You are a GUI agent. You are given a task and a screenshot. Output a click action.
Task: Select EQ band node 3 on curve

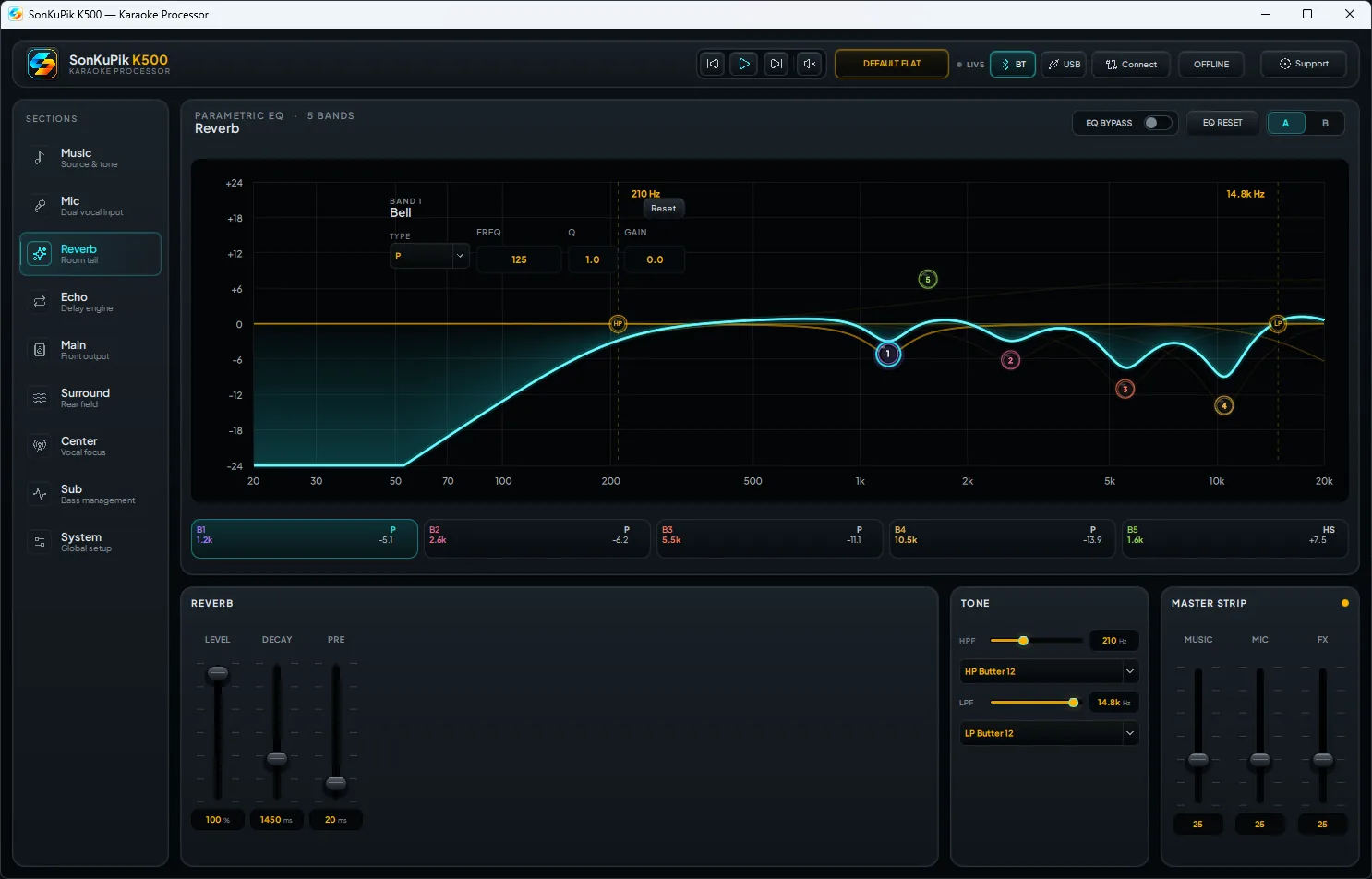[1125, 389]
